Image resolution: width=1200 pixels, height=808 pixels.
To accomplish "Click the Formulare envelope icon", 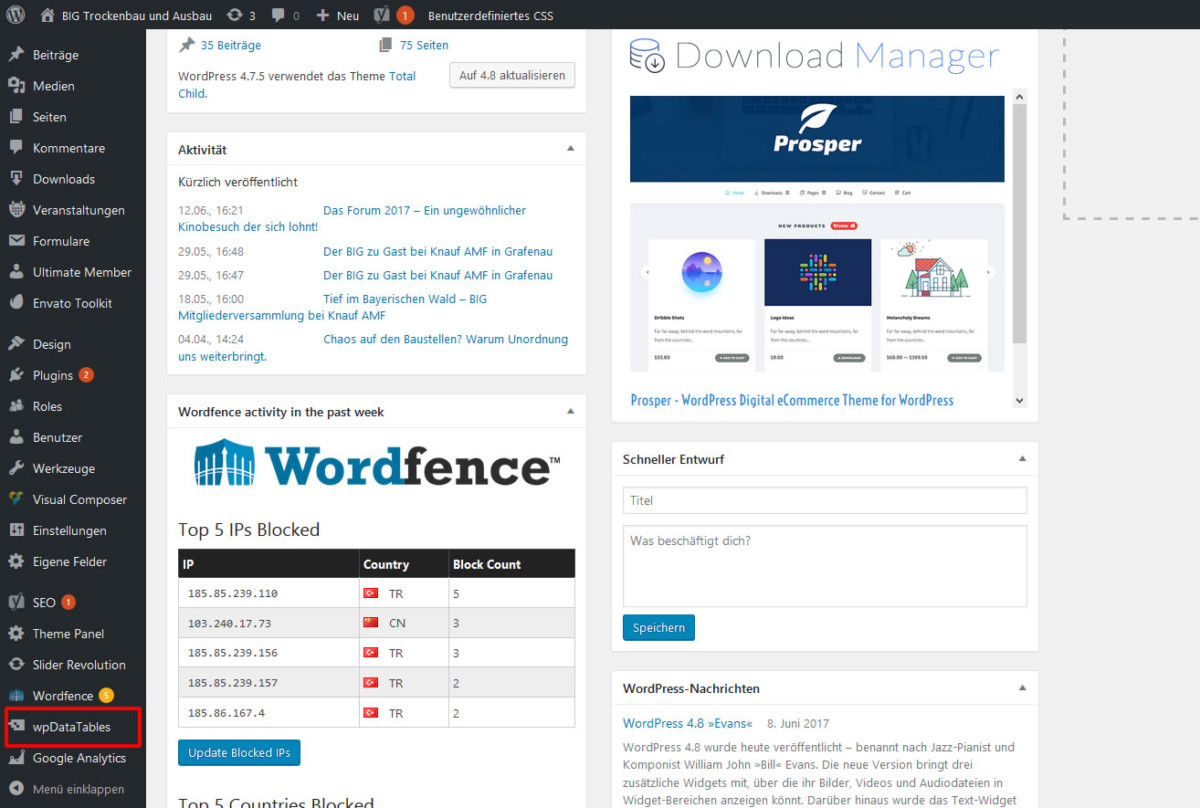I will (x=16, y=241).
